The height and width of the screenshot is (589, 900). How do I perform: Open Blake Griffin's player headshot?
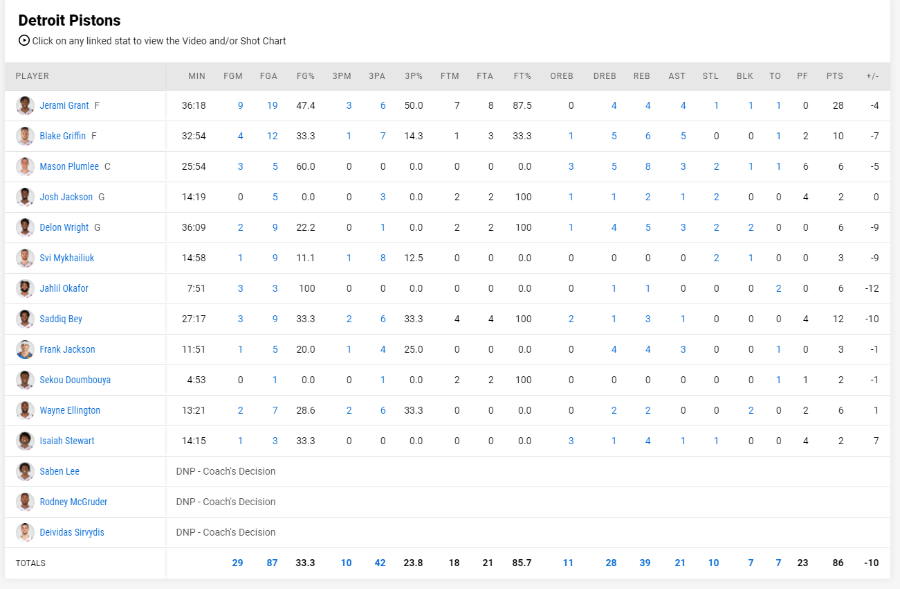[x=25, y=136]
